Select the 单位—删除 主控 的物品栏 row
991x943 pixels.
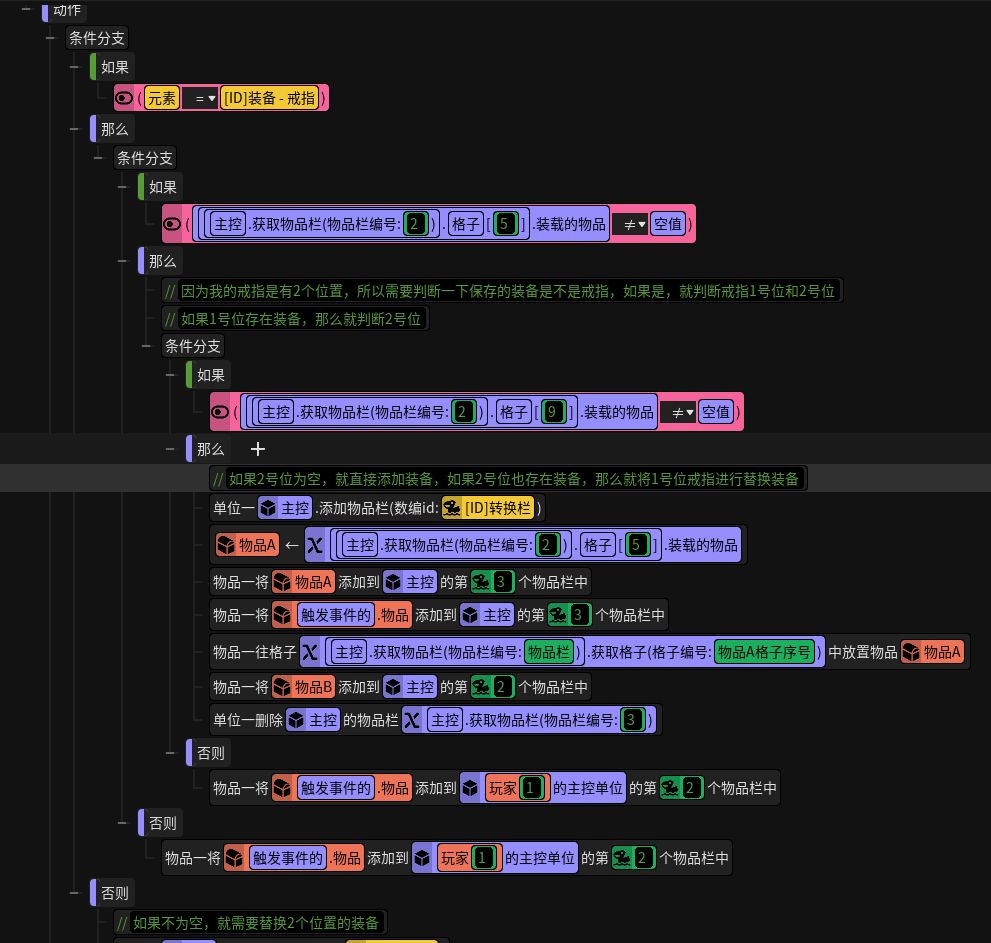435,720
